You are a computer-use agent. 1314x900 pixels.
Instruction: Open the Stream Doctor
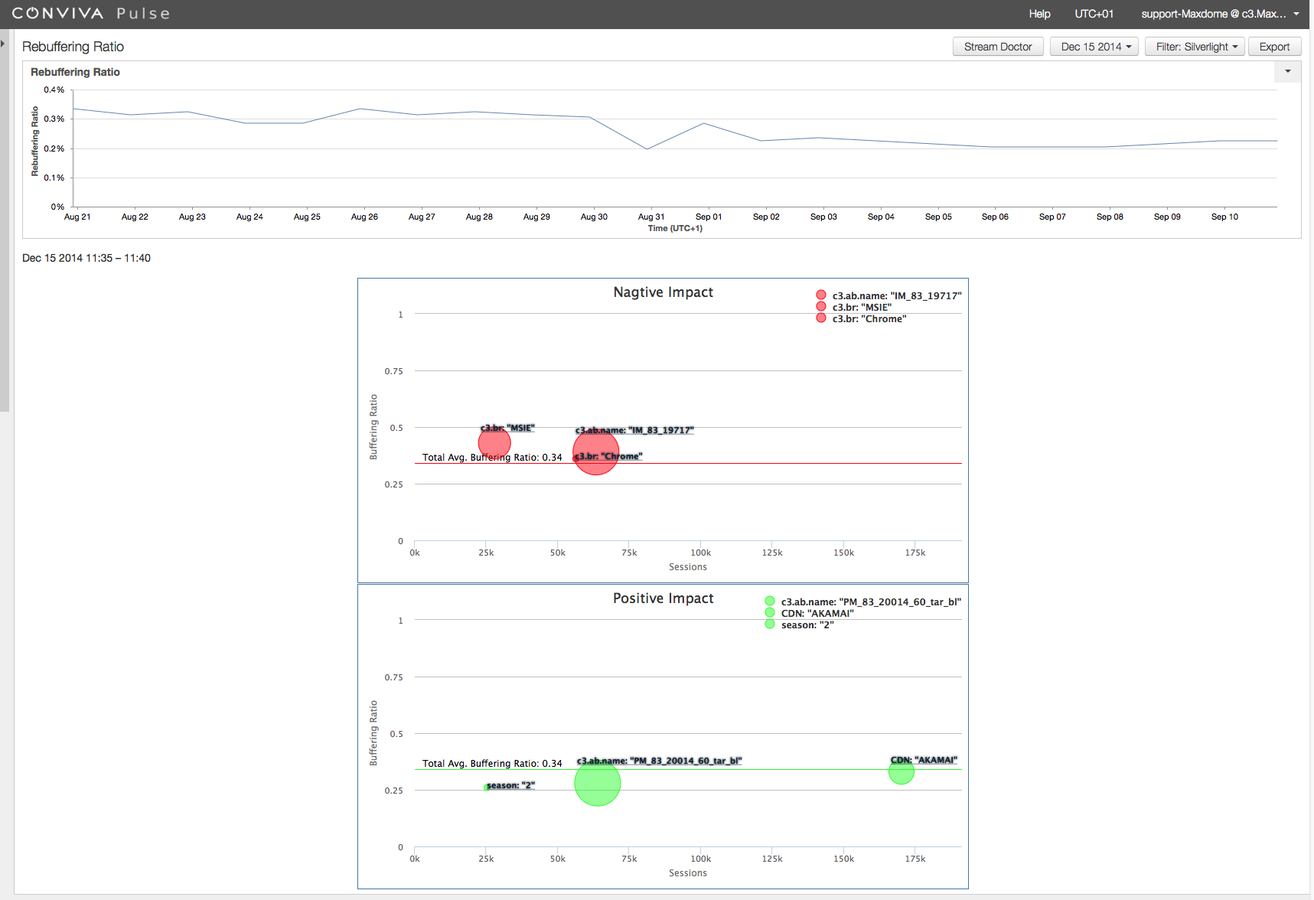(998, 47)
